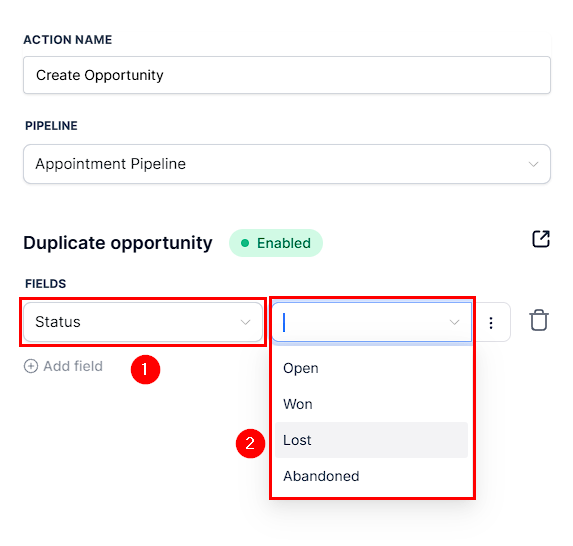
Task: Click the Appointment Pipeline chevron arrow
Action: click(x=533, y=164)
